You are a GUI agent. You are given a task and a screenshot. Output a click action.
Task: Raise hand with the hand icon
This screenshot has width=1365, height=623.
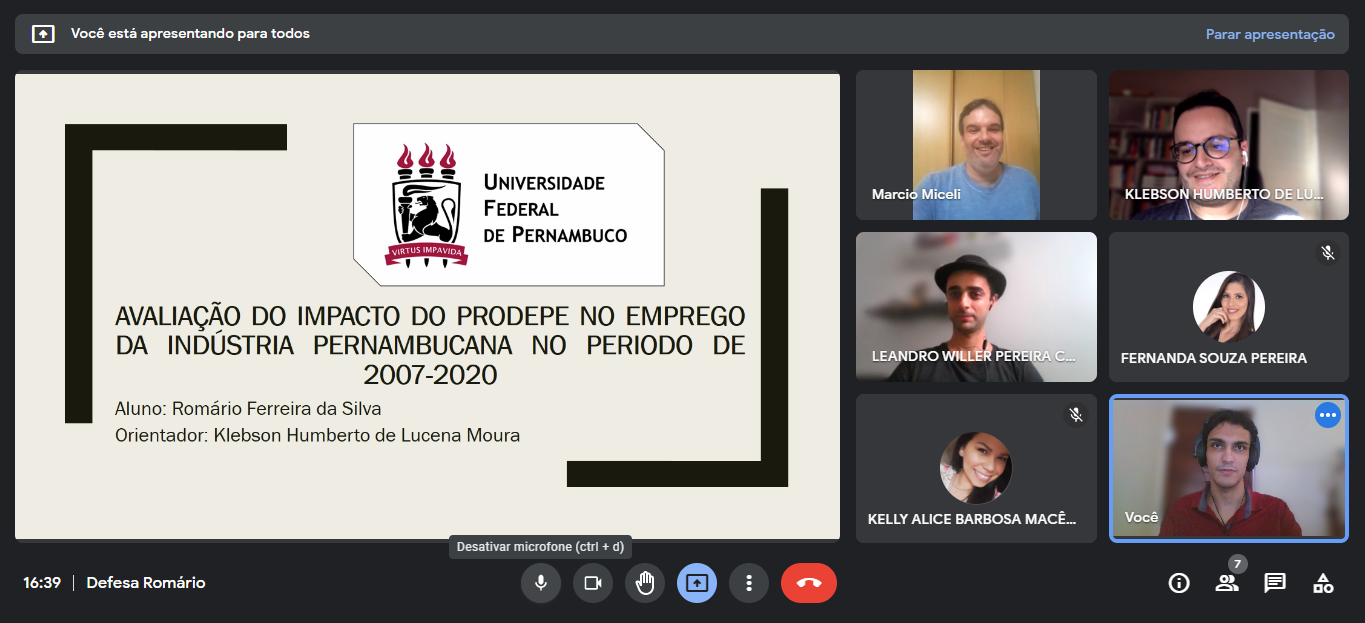click(645, 583)
